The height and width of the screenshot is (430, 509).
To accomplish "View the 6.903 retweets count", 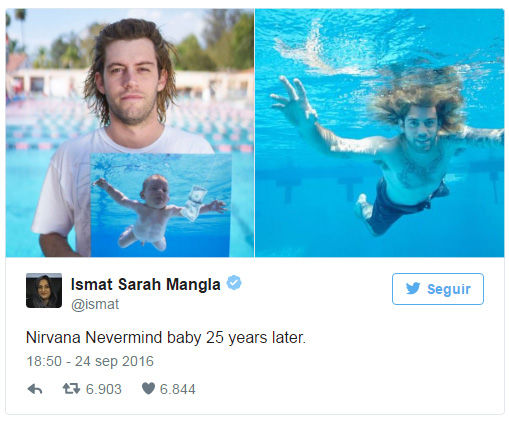I will [104, 389].
